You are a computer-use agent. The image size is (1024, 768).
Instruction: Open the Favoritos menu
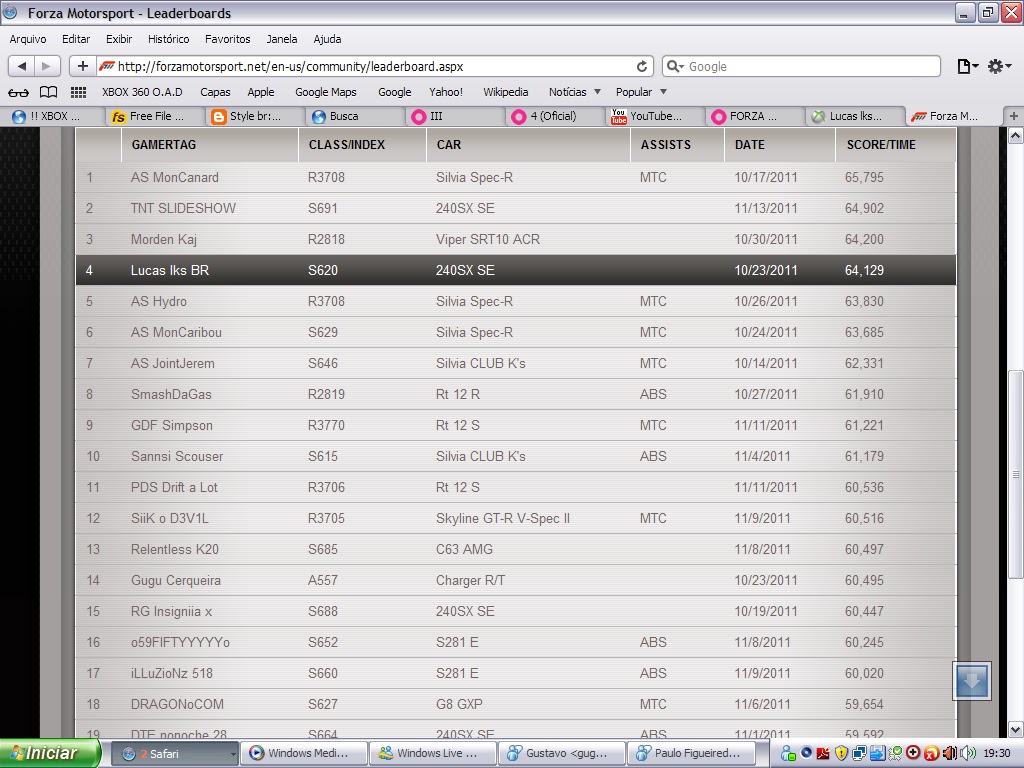coord(227,39)
